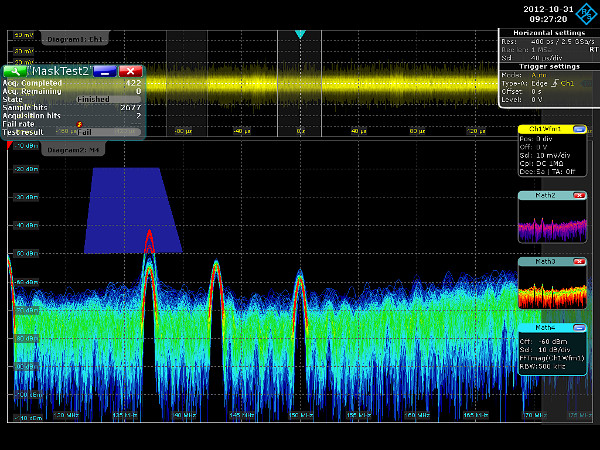Click the 150 MHz frequency axis label
The height and width of the screenshot is (450, 600).
pos(300,415)
